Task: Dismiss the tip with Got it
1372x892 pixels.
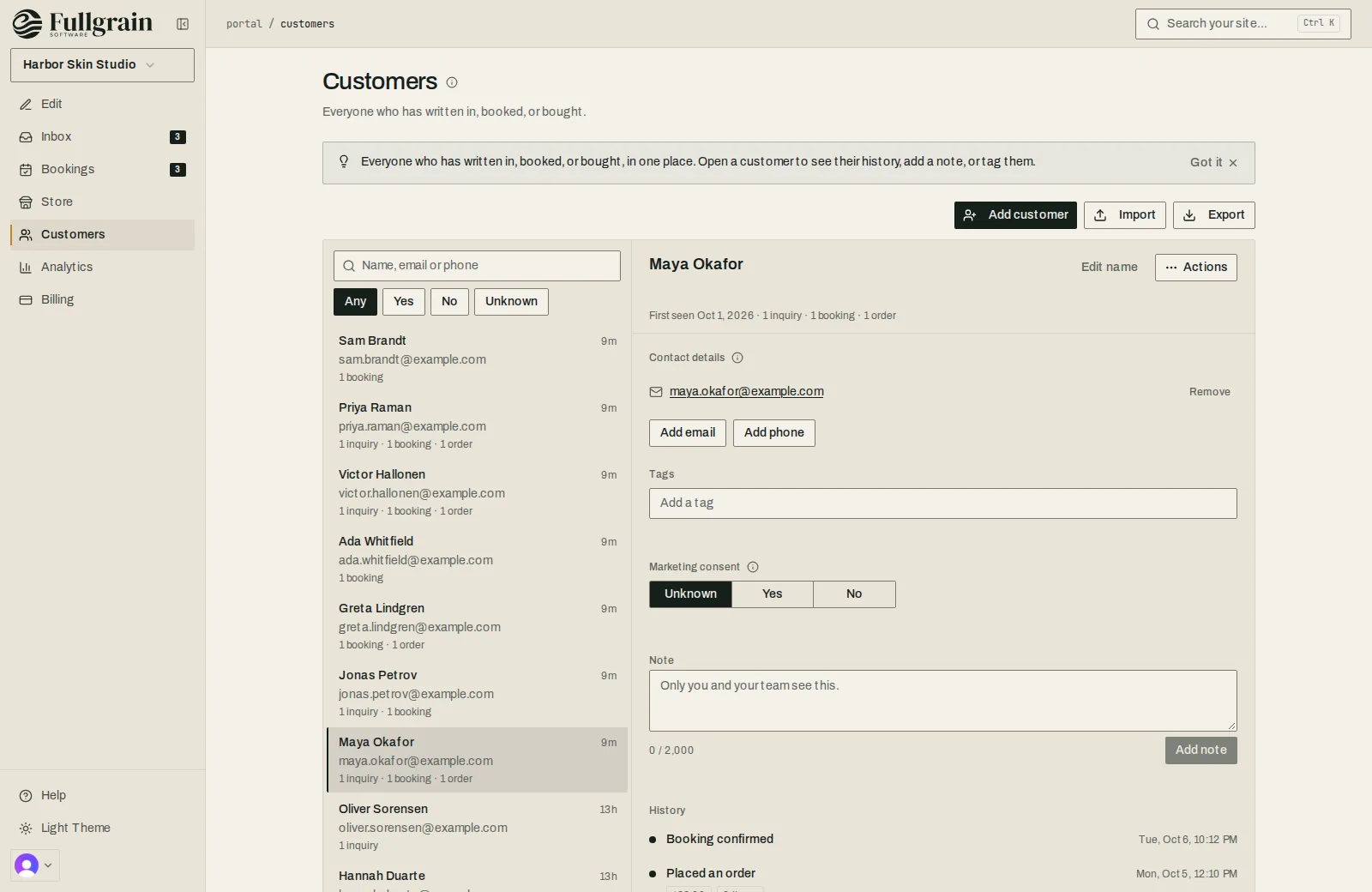Action: click(1213, 162)
